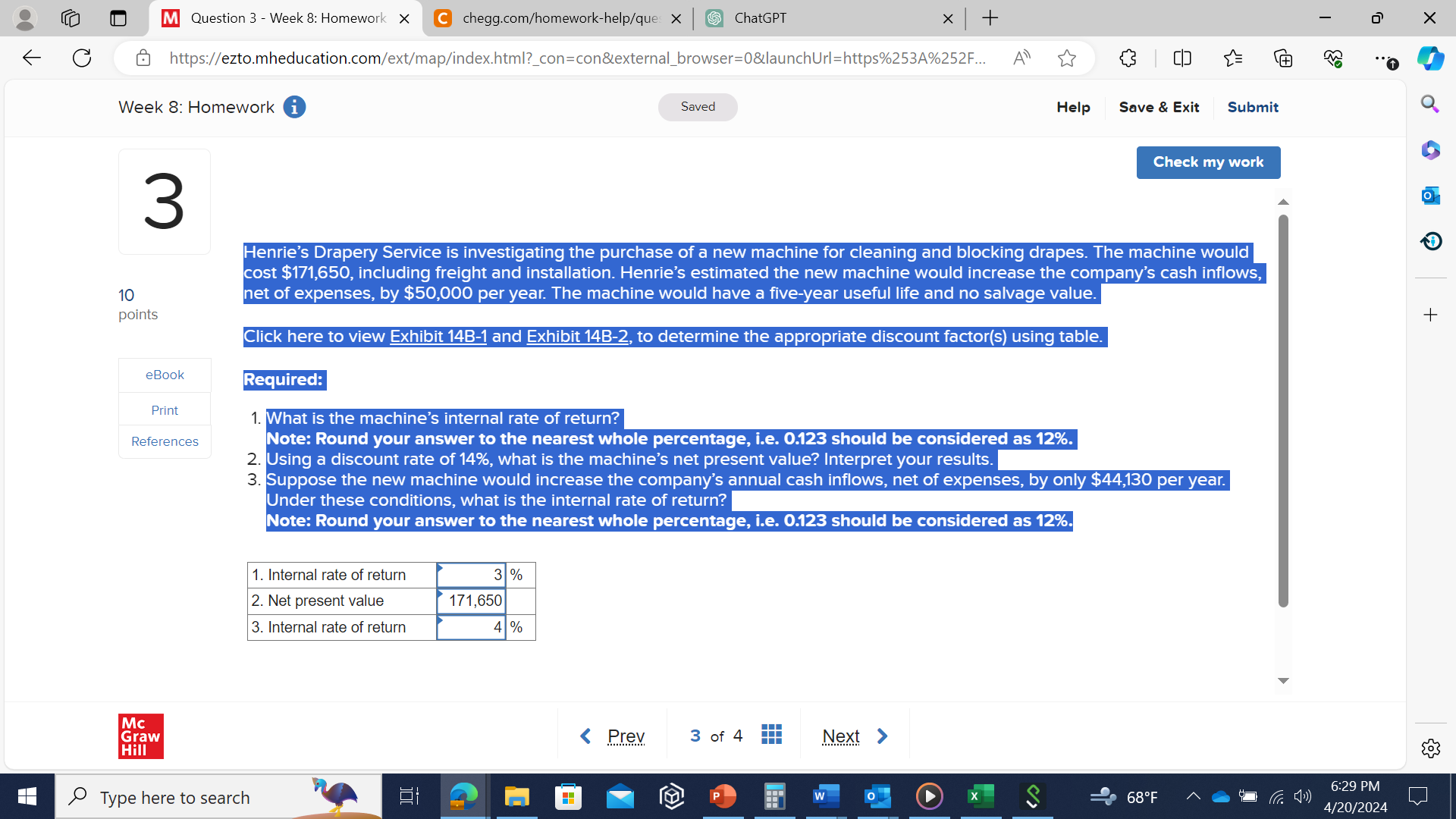1456x819 pixels.
Task: Open Outlook from the Edge sidebar
Action: (1430, 195)
